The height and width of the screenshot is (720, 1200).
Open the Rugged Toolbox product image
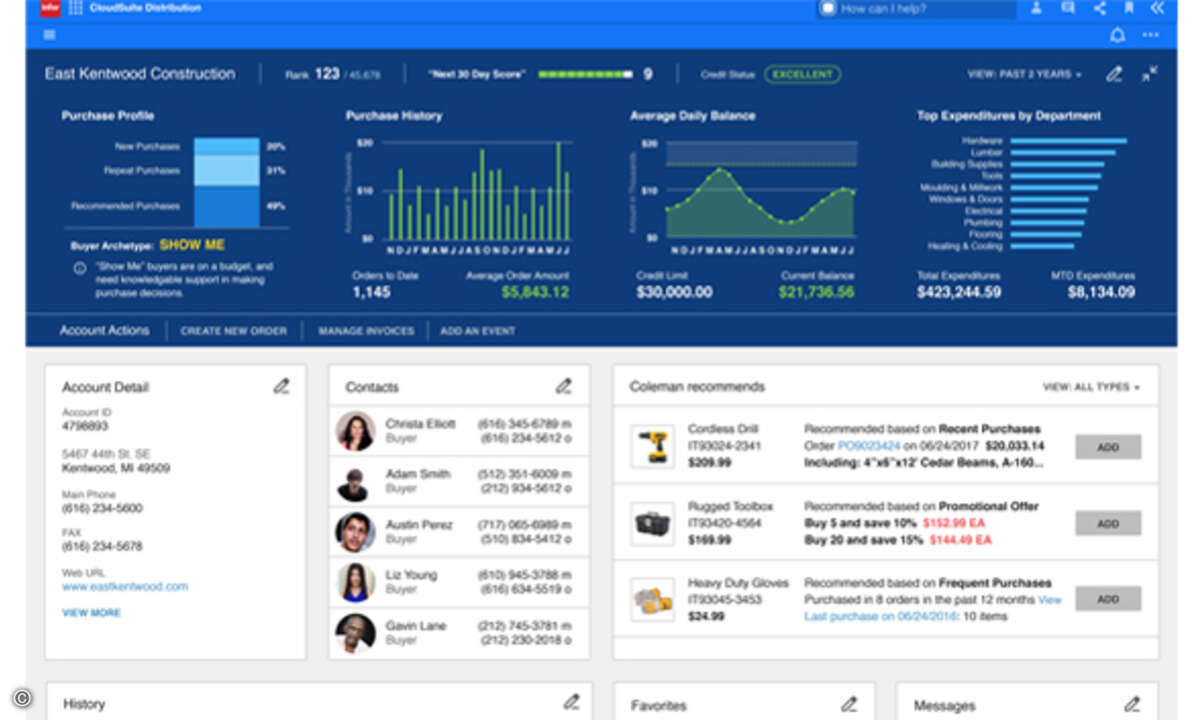(x=653, y=523)
